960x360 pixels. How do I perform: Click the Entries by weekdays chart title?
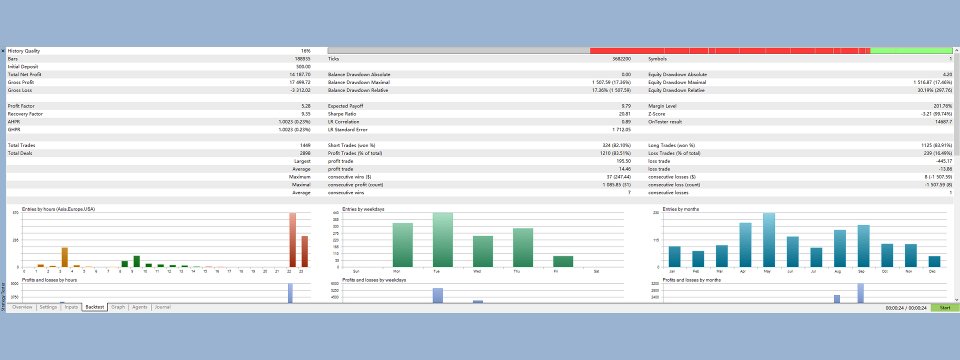point(364,209)
